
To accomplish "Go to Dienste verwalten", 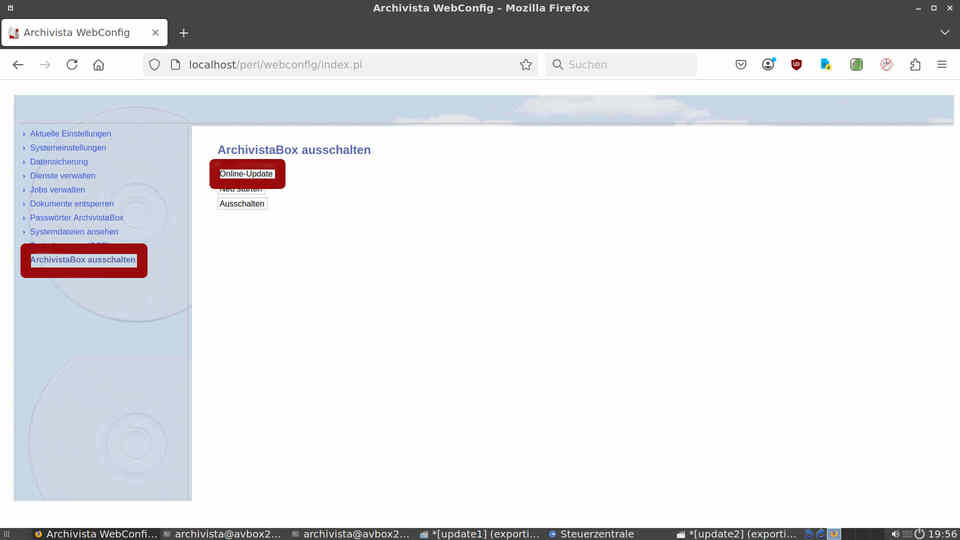I will 62,176.
